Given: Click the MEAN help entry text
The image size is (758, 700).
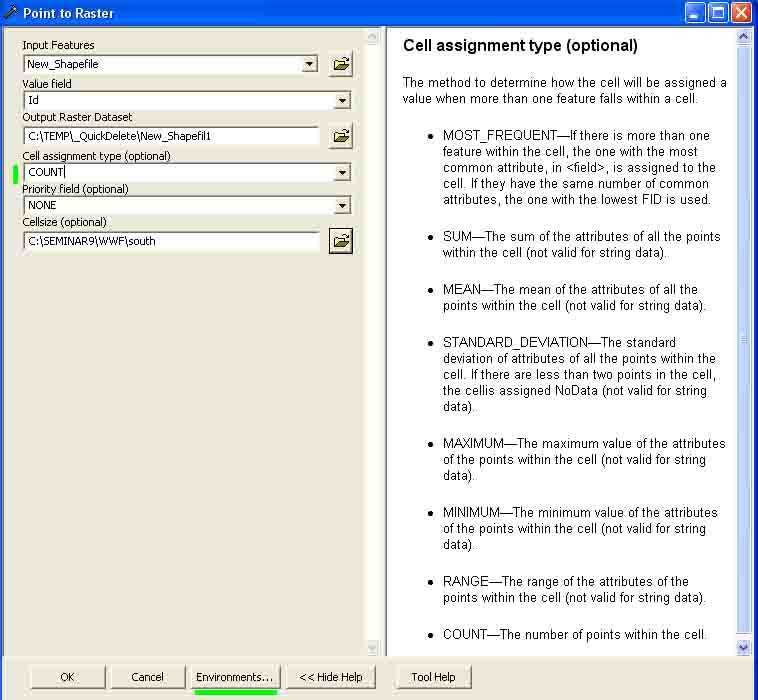Looking at the screenshot, I should [574, 297].
